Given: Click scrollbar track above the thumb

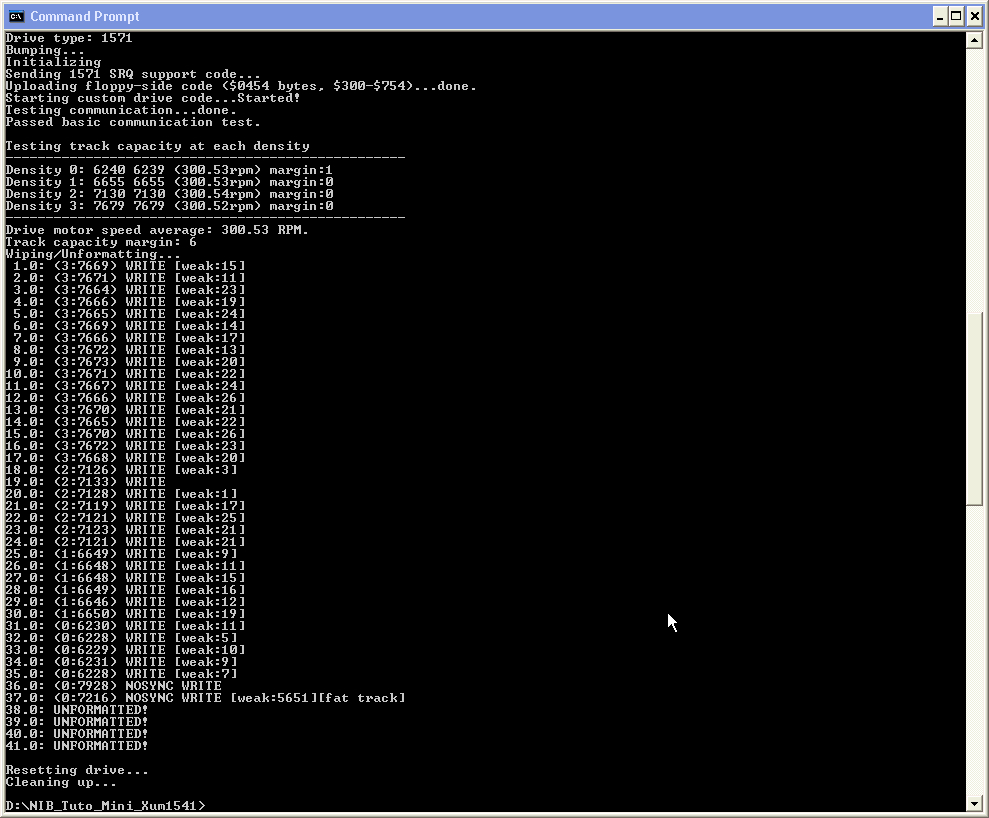Looking at the screenshot, I should click(974, 180).
